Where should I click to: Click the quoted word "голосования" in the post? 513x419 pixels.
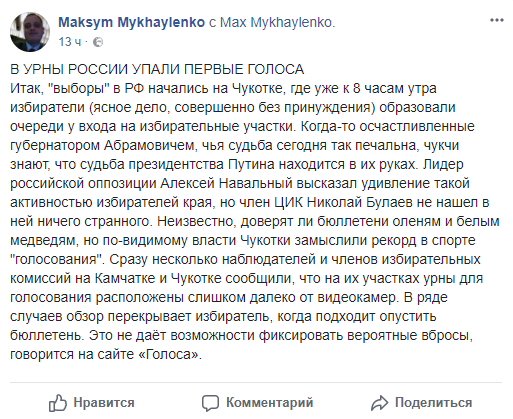coord(57,259)
